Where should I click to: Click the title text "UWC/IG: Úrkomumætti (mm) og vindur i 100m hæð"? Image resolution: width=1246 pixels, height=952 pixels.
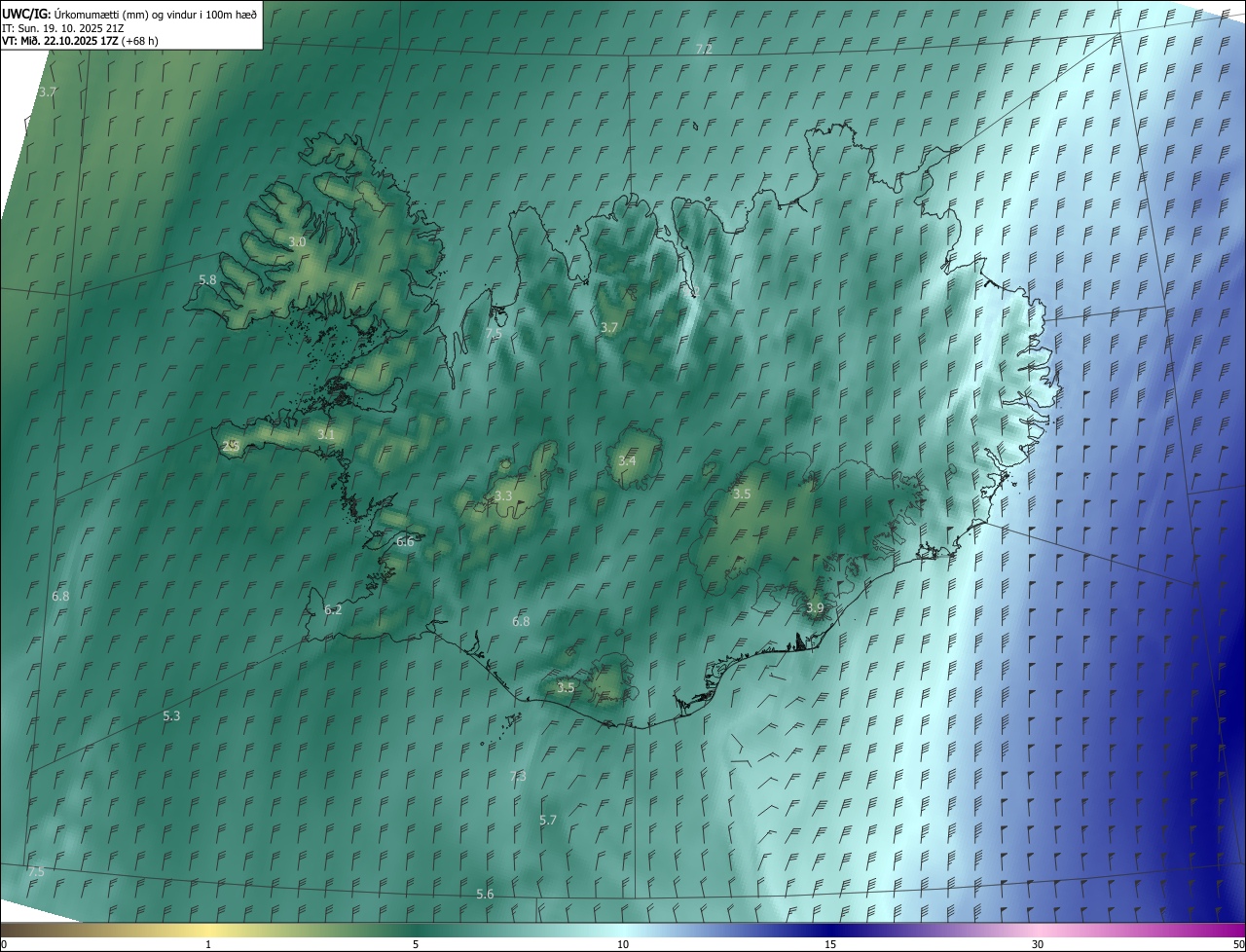click(x=129, y=14)
